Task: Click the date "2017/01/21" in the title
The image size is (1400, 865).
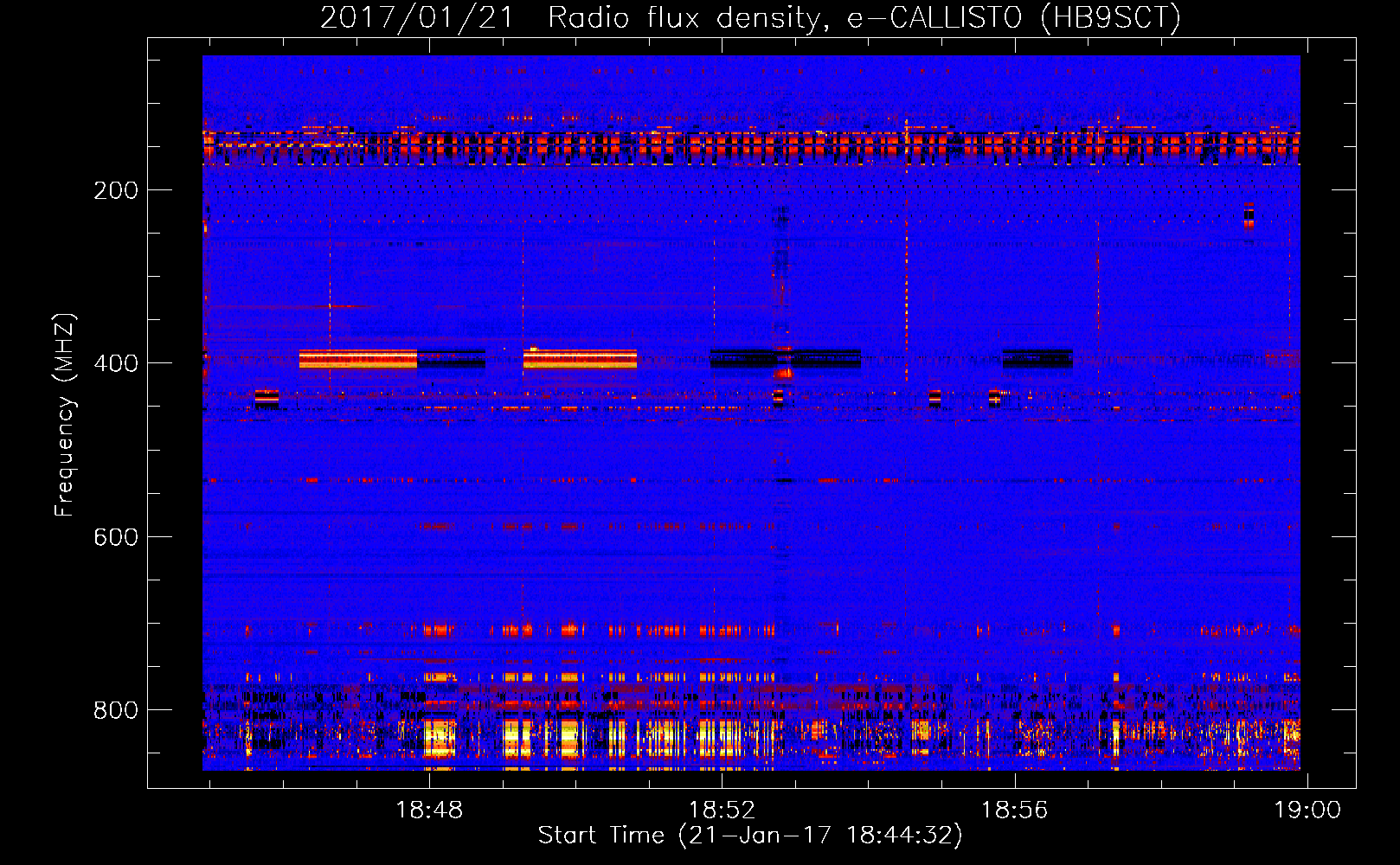Action: (x=417, y=17)
